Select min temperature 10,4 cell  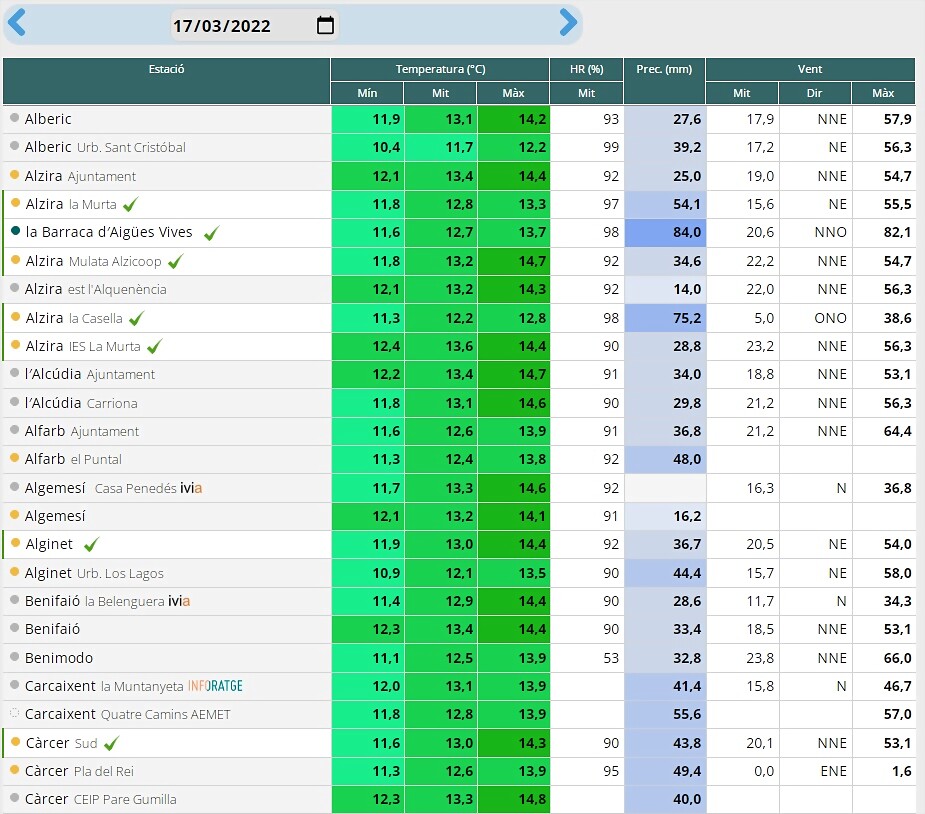click(x=367, y=147)
